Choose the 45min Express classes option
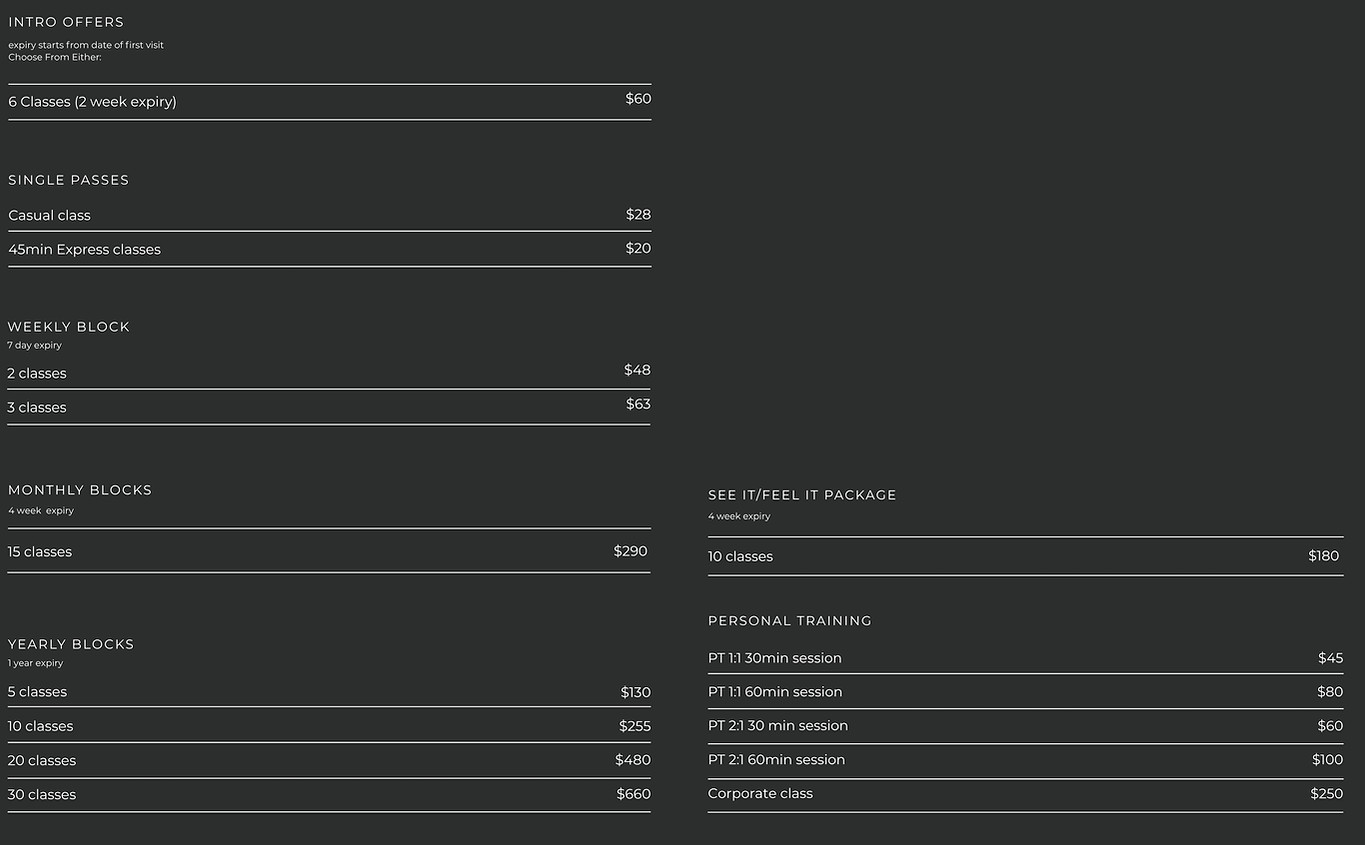The image size is (1365, 845). point(84,249)
